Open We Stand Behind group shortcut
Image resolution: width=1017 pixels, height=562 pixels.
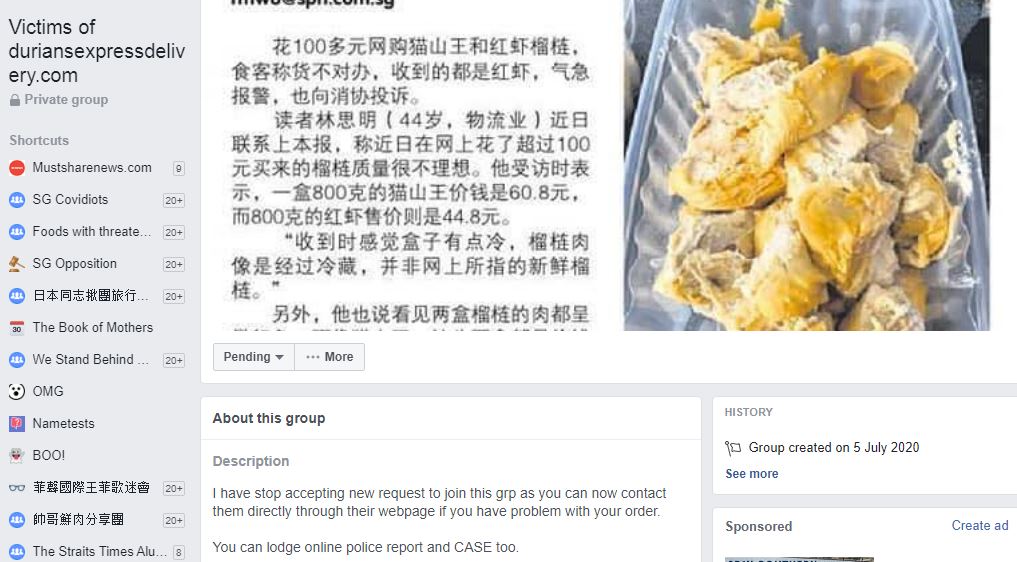coord(91,360)
